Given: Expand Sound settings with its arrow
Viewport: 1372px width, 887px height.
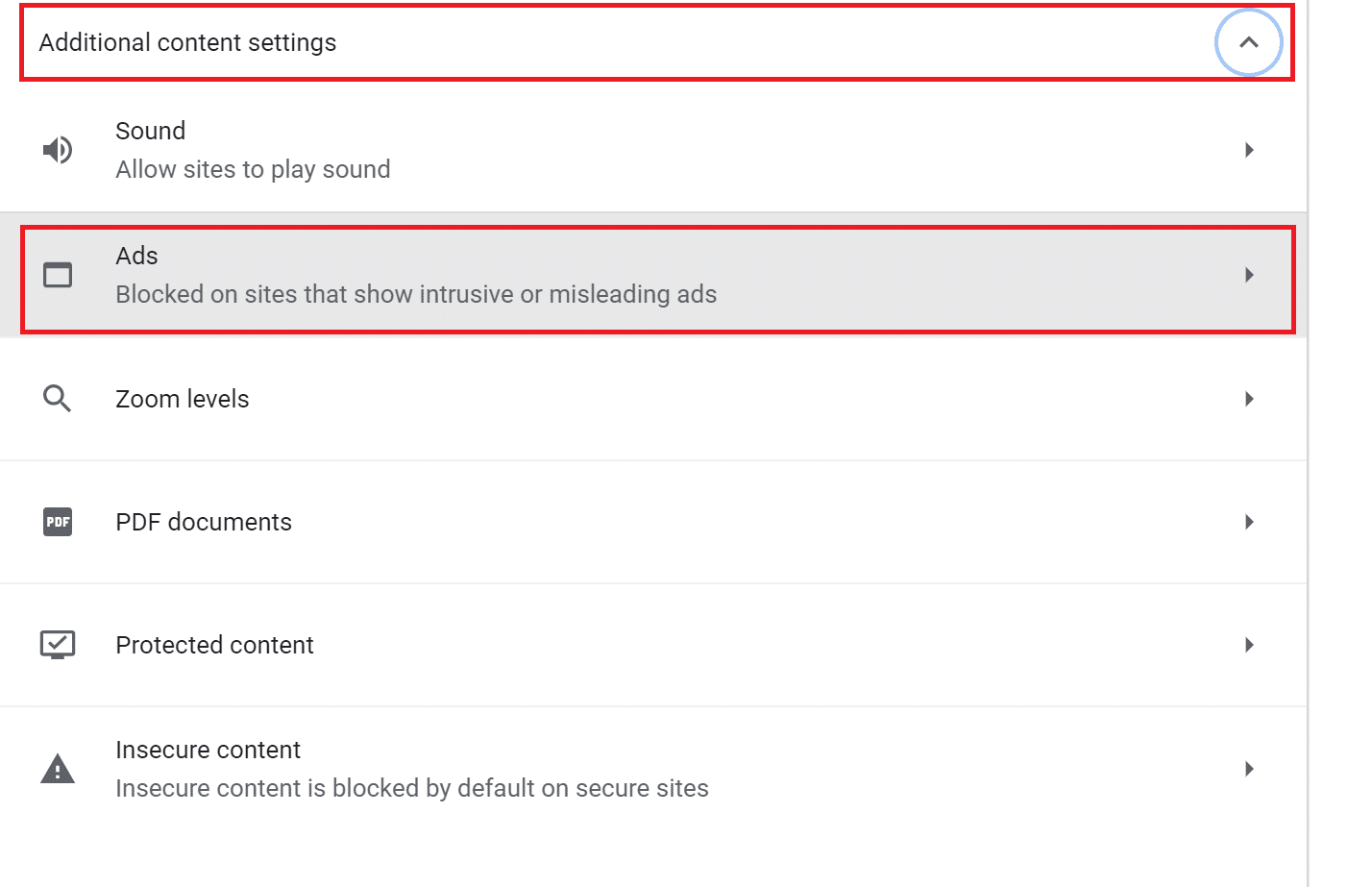Looking at the screenshot, I should 1249,150.
